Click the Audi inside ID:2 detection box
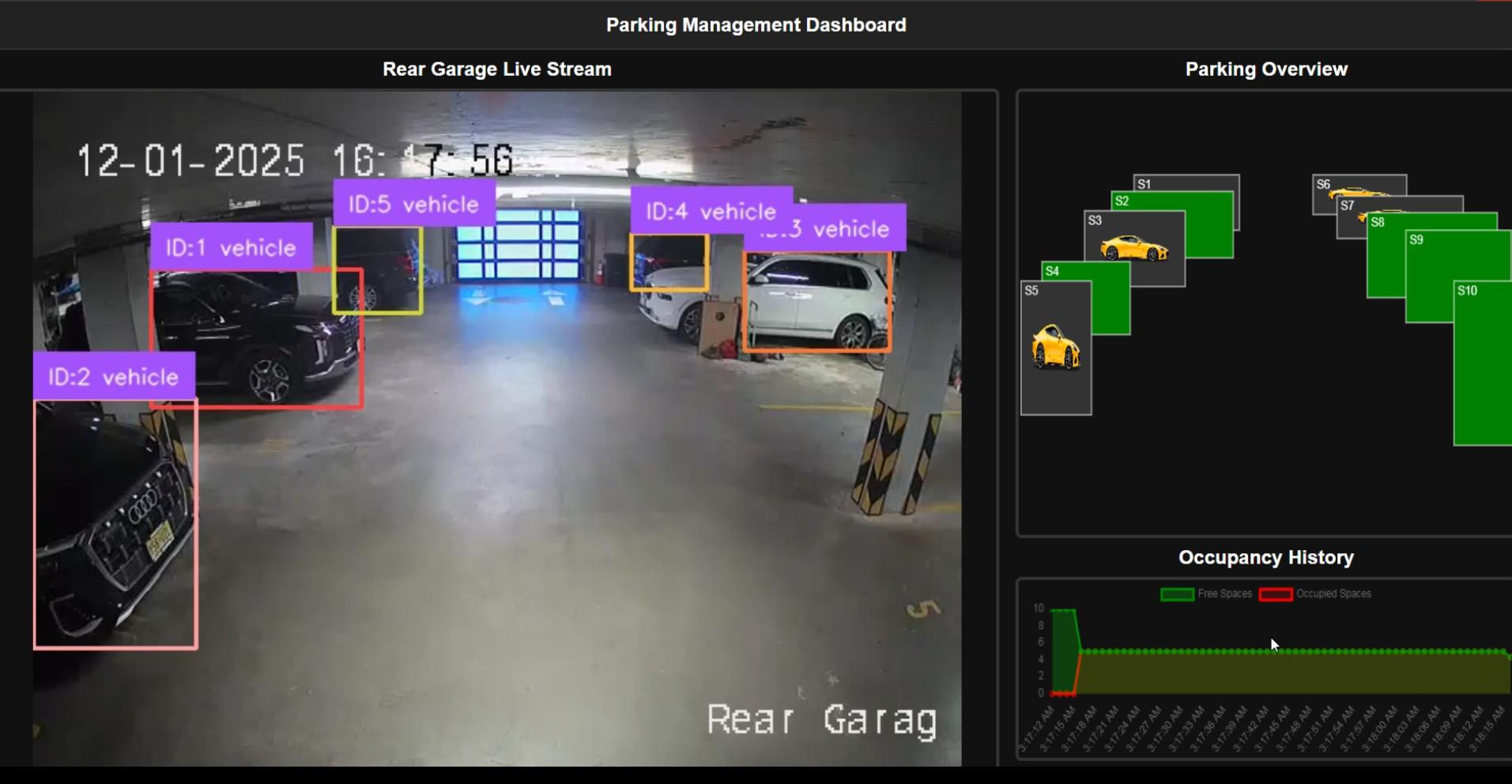1512x784 pixels. pyautogui.click(x=115, y=525)
